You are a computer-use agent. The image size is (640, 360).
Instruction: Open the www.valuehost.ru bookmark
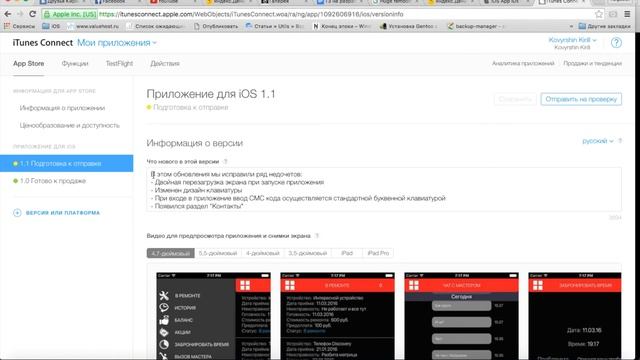pos(93,26)
